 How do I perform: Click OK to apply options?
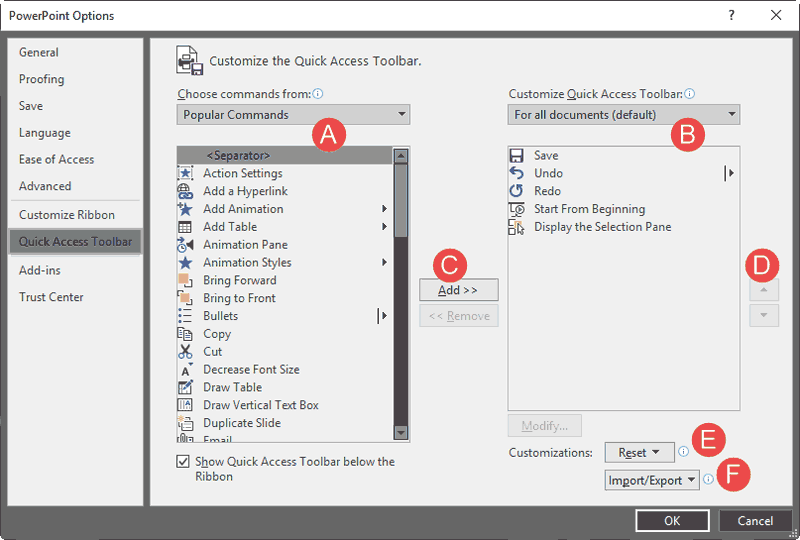(x=672, y=521)
